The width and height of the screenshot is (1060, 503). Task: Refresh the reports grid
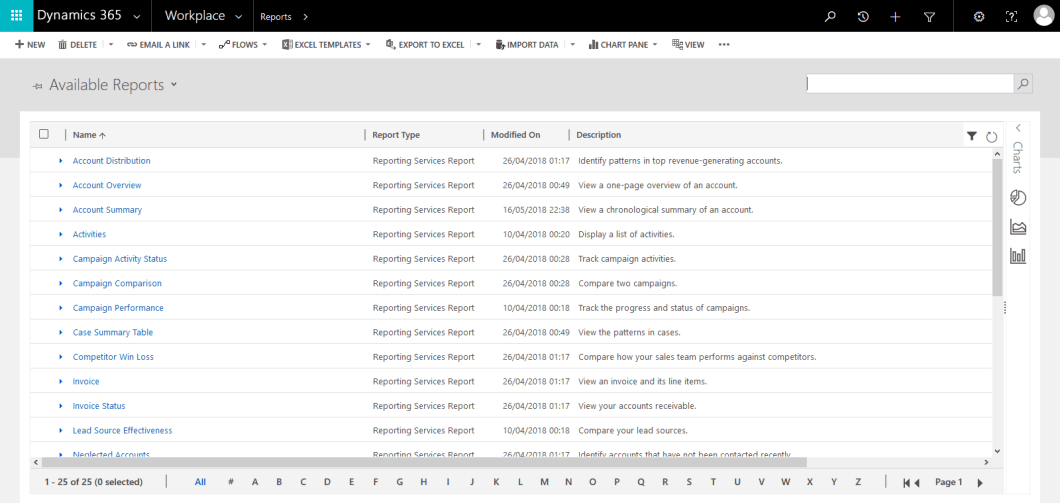(x=992, y=136)
